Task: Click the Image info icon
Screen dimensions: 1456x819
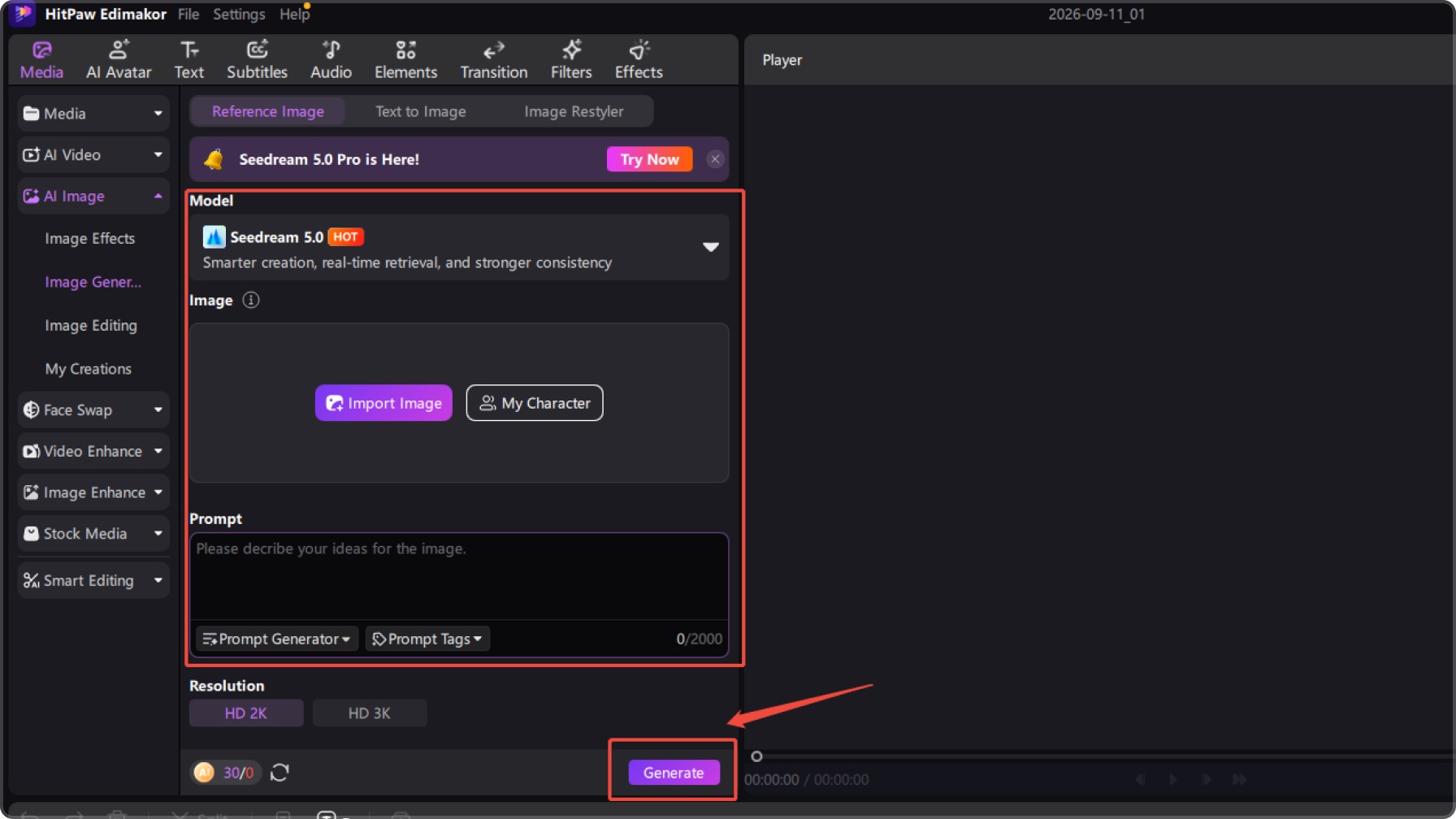Action: [x=251, y=300]
